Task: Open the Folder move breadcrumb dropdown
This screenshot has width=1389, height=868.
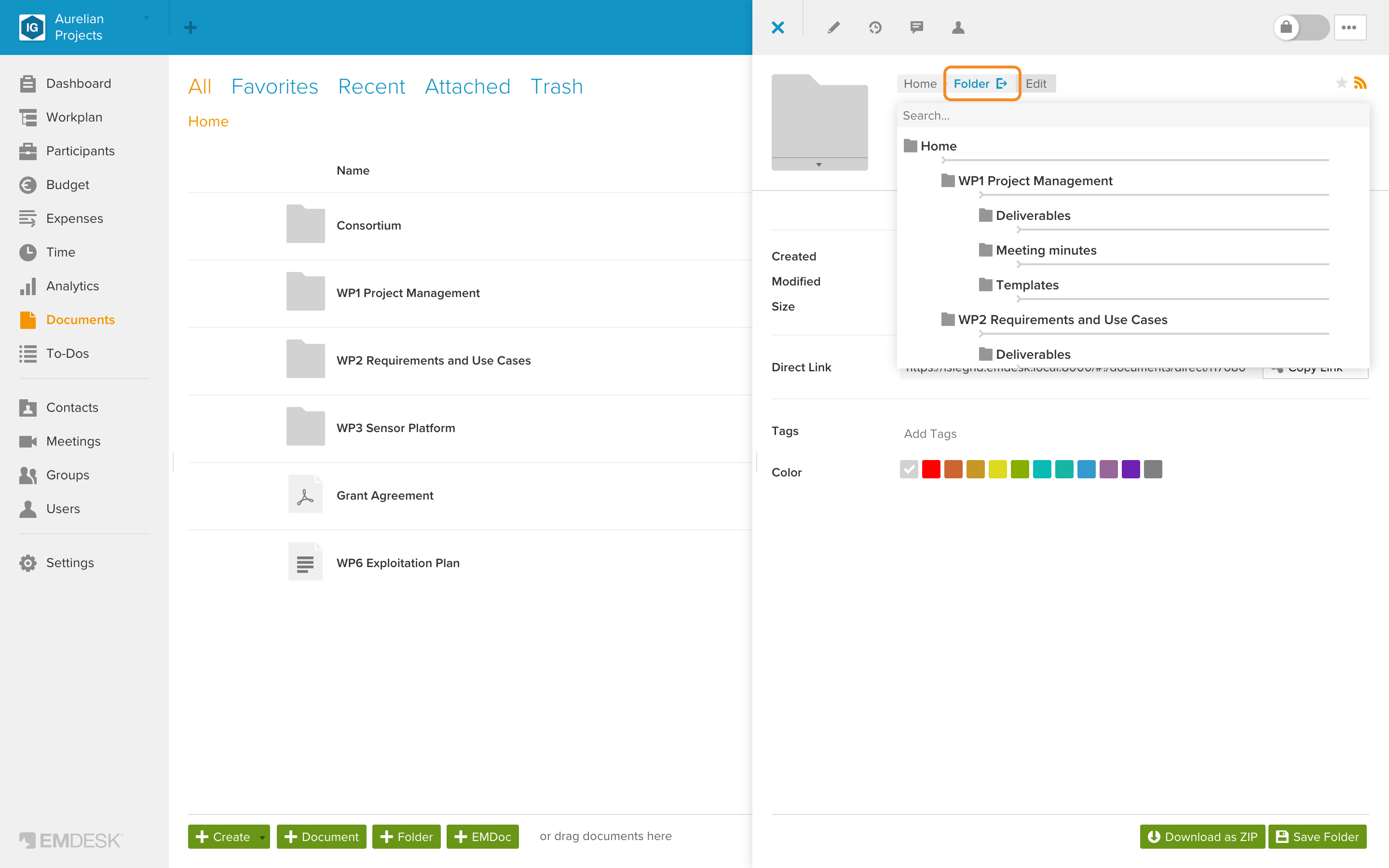Action: click(x=980, y=84)
